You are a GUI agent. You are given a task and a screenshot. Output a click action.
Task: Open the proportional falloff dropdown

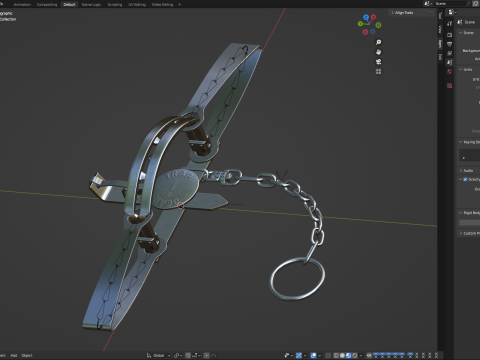(x=214, y=355)
